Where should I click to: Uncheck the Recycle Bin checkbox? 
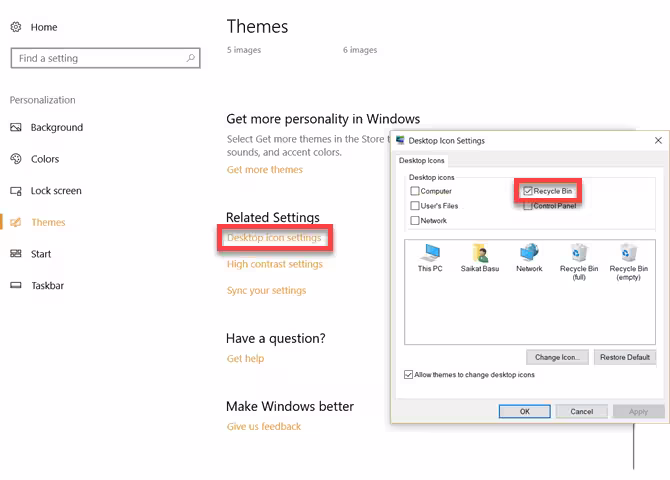click(528, 191)
